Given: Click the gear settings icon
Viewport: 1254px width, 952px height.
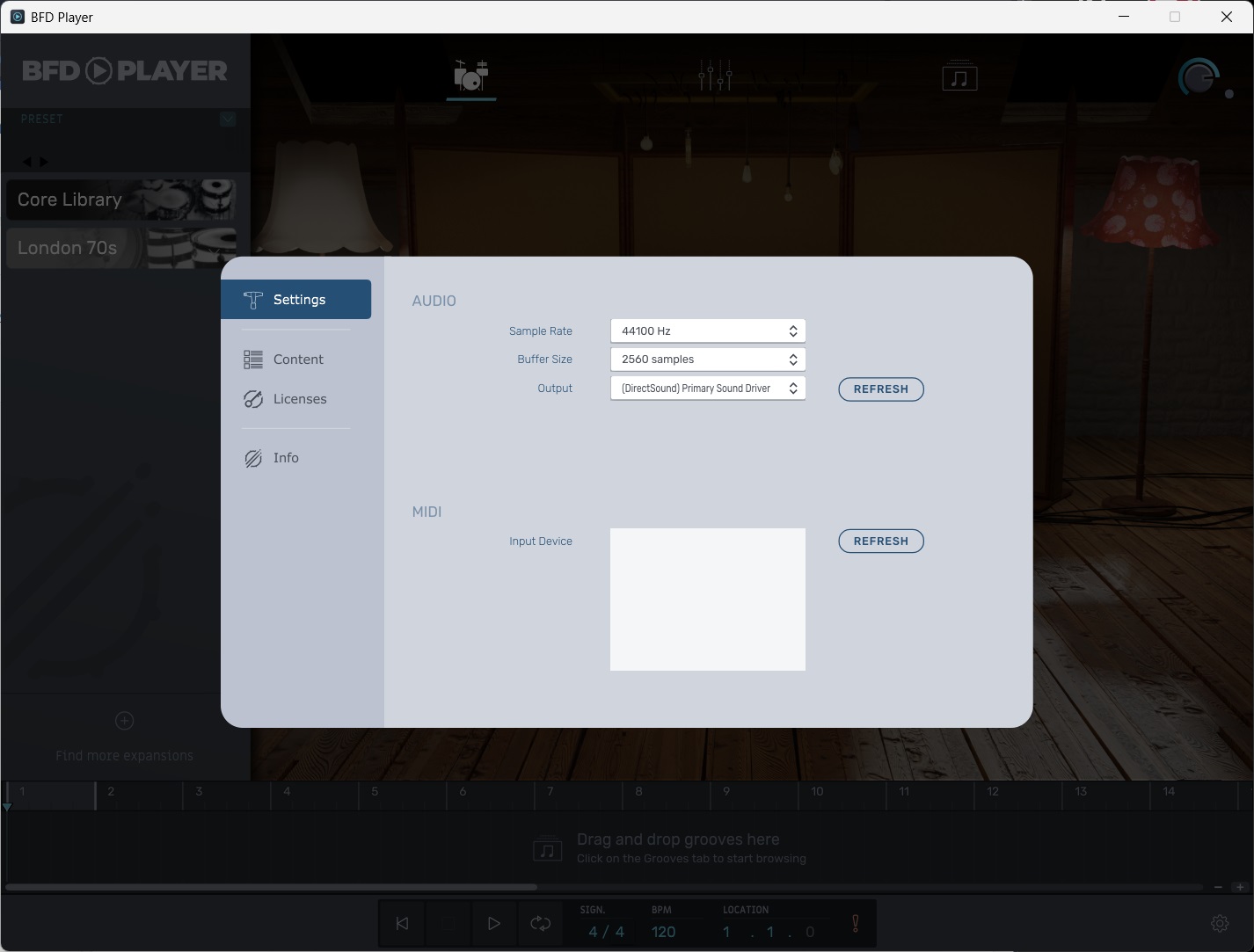Looking at the screenshot, I should click(x=1220, y=923).
